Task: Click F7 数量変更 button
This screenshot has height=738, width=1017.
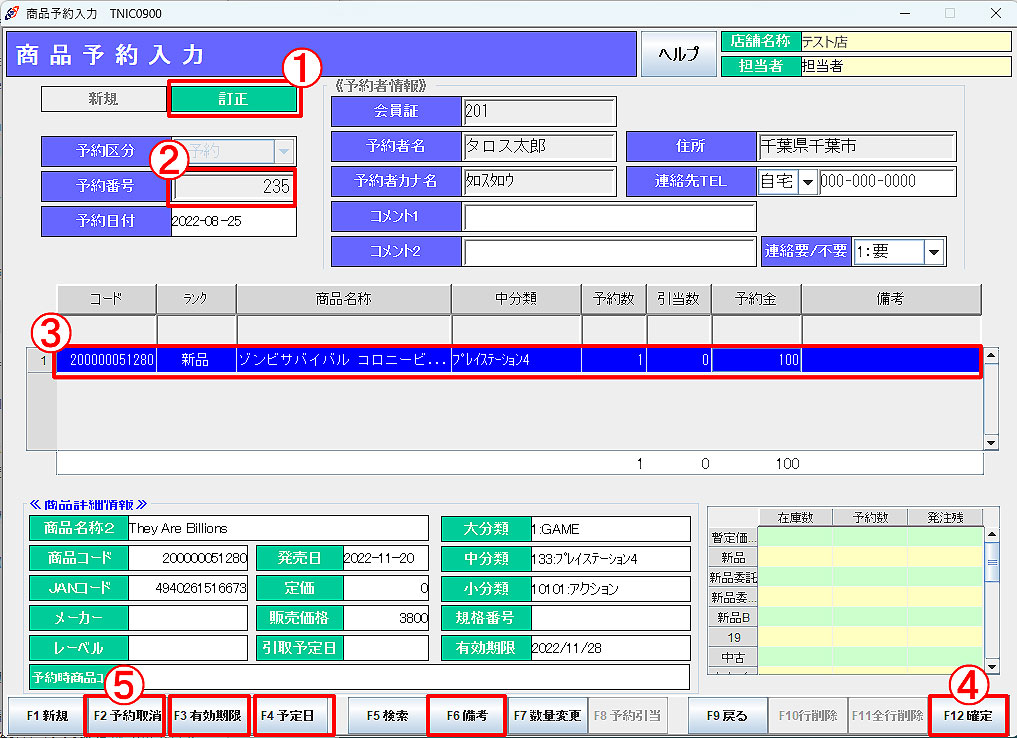Action: 547,716
